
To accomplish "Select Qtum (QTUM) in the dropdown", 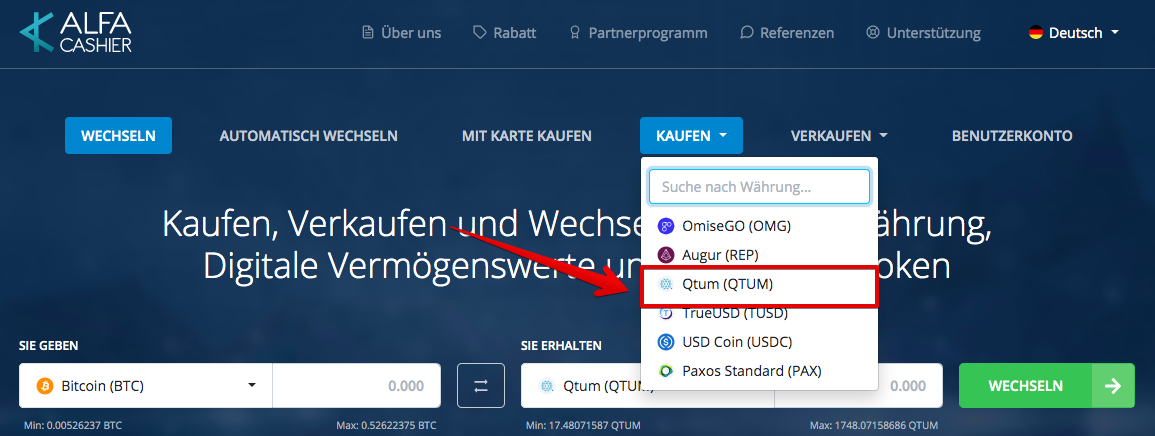I will point(759,285).
